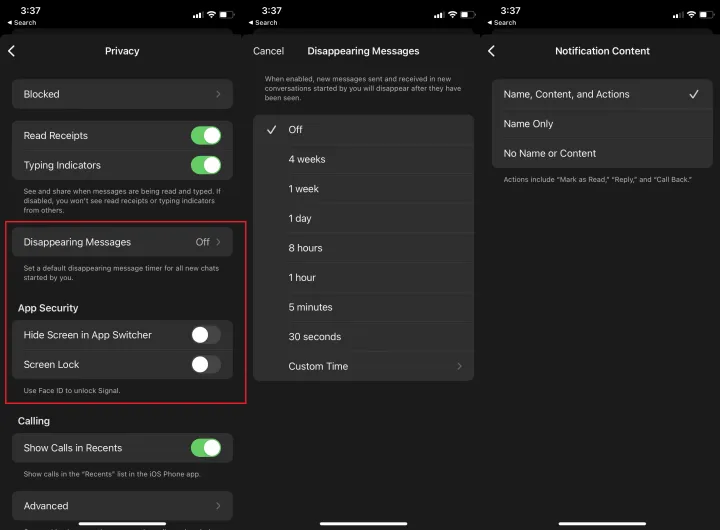Image resolution: width=720 pixels, height=530 pixels.
Task: Toggle Show Calls in Recents
Action: [x=205, y=448]
